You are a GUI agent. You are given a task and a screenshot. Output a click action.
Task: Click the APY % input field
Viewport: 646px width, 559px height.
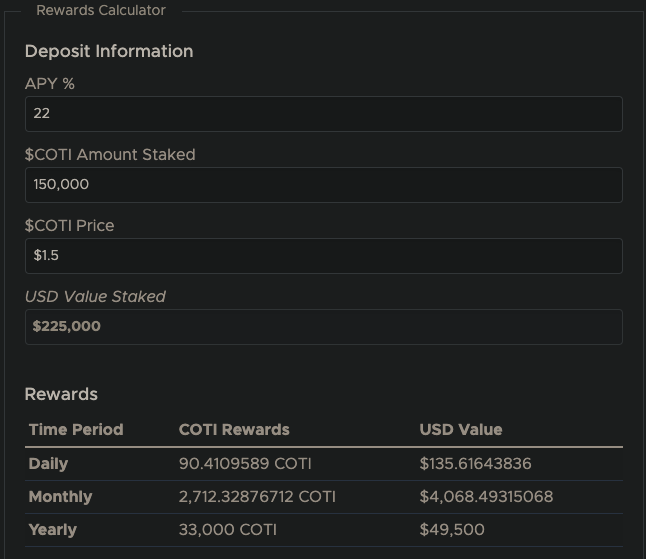coord(324,114)
